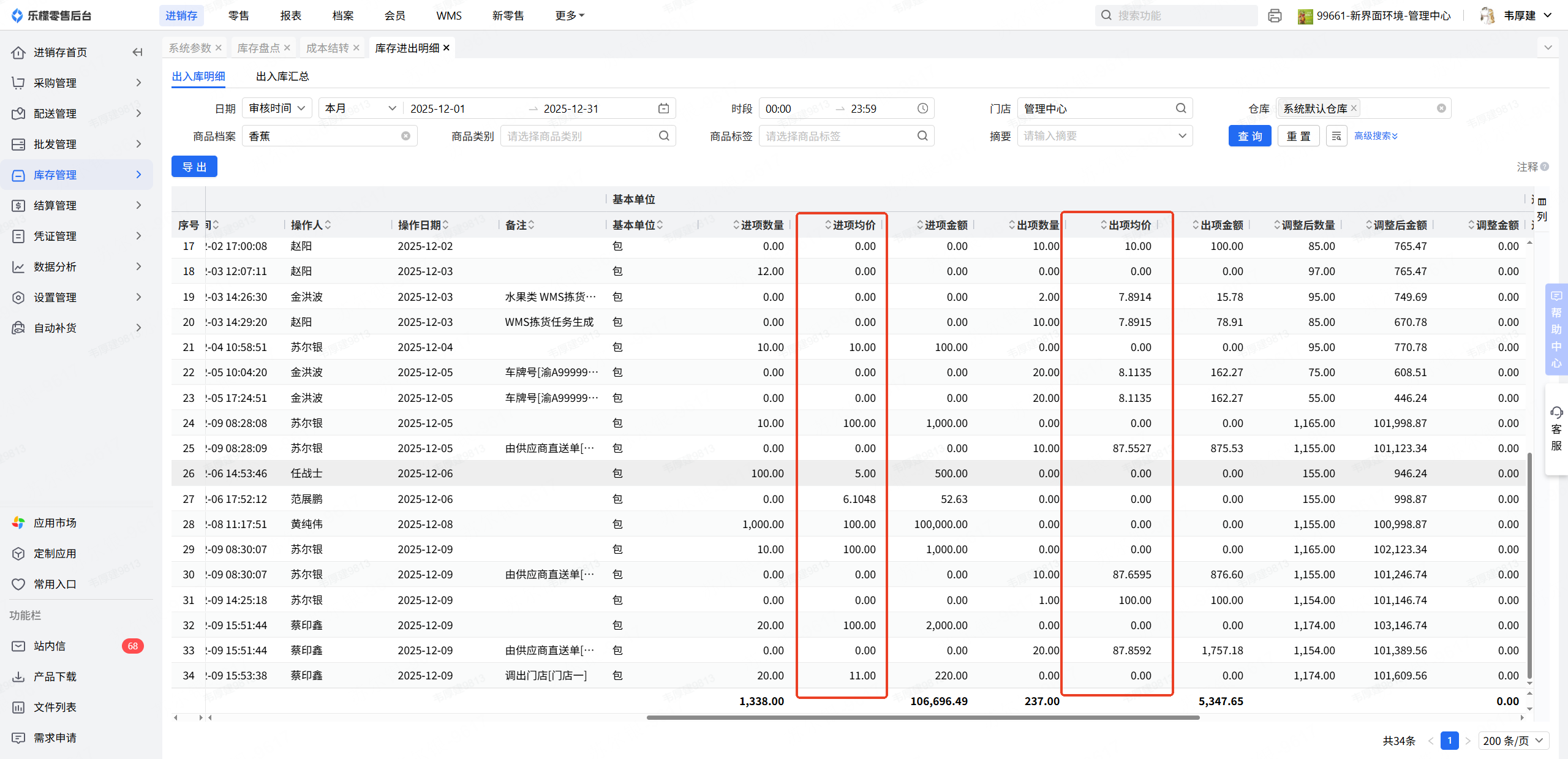
Task: Open the 200 条/页 page size dropdown
Action: tap(1513, 741)
